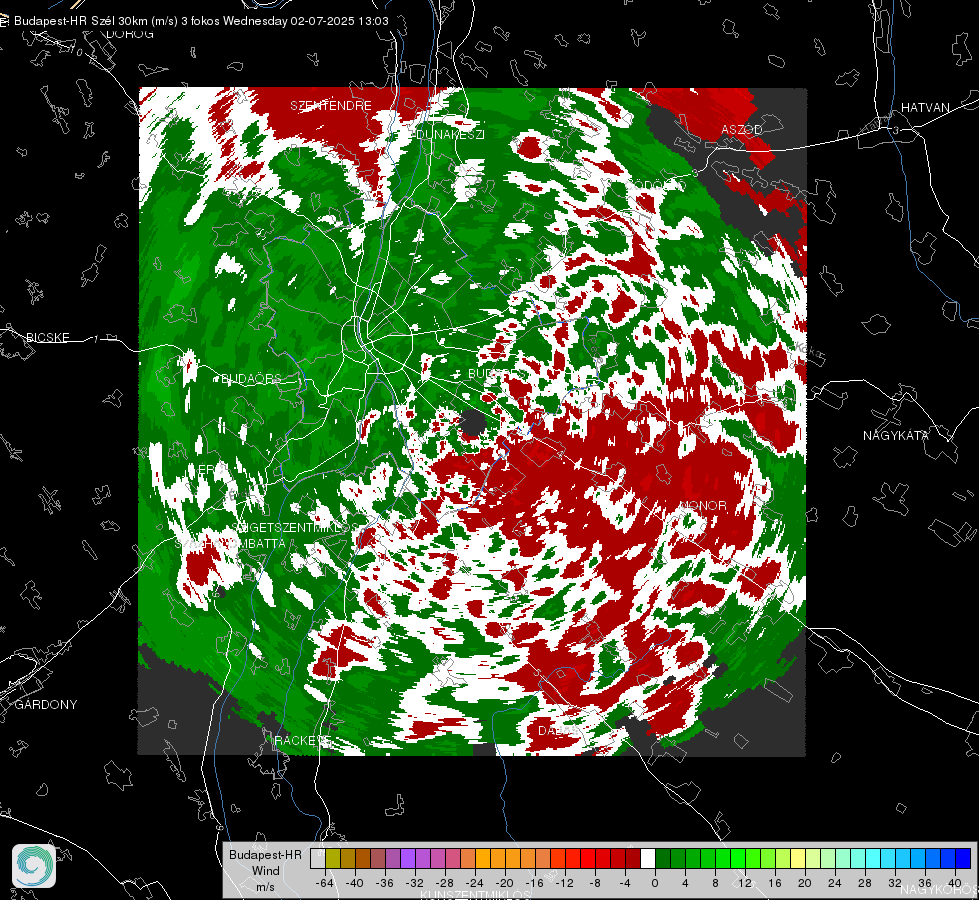Click the cyan legend swatch above 28
979x900 pixels.
point(873,859)
